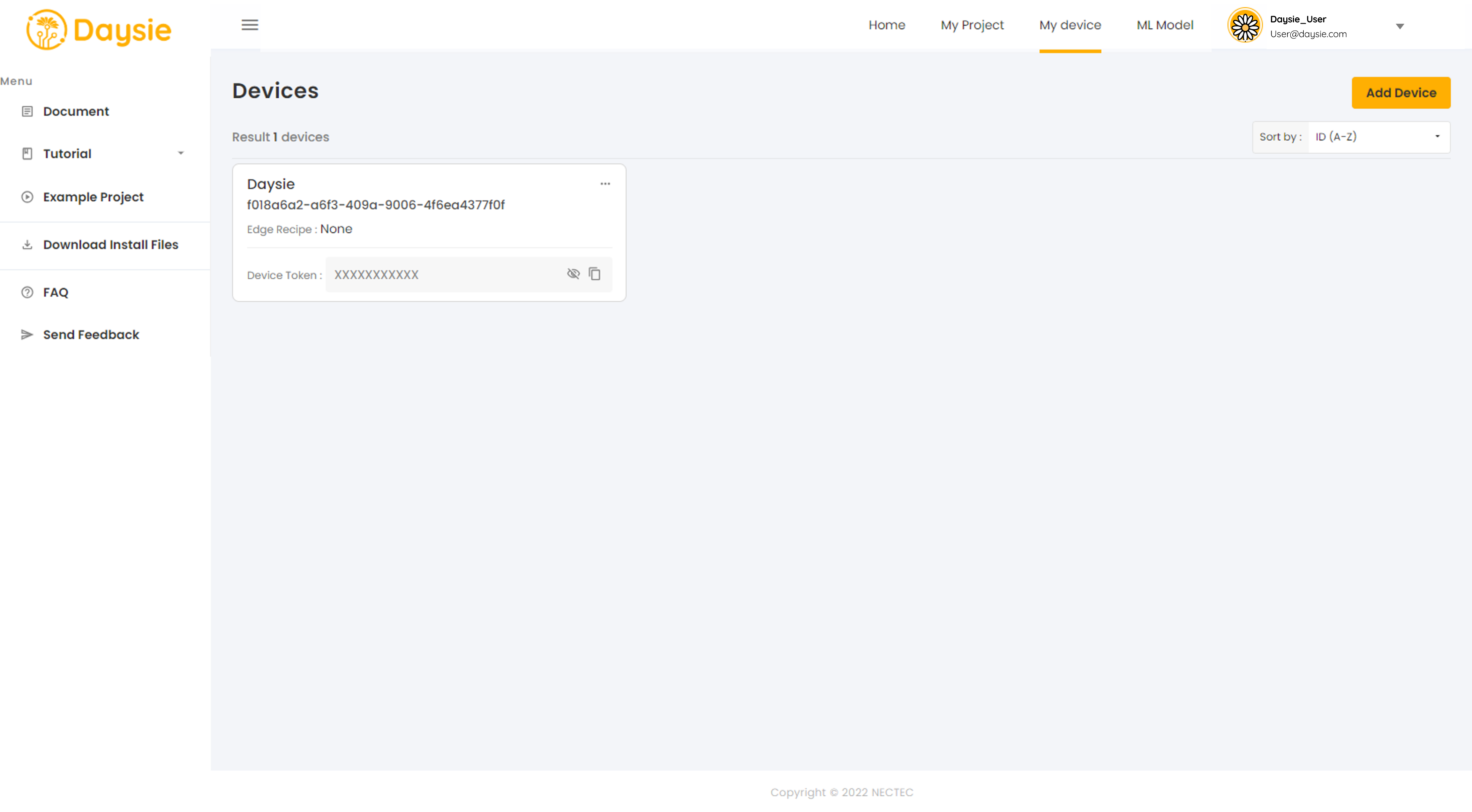Click the Result 1 devices text
This screenshot has width=1472, height=812.
[280, 137]
